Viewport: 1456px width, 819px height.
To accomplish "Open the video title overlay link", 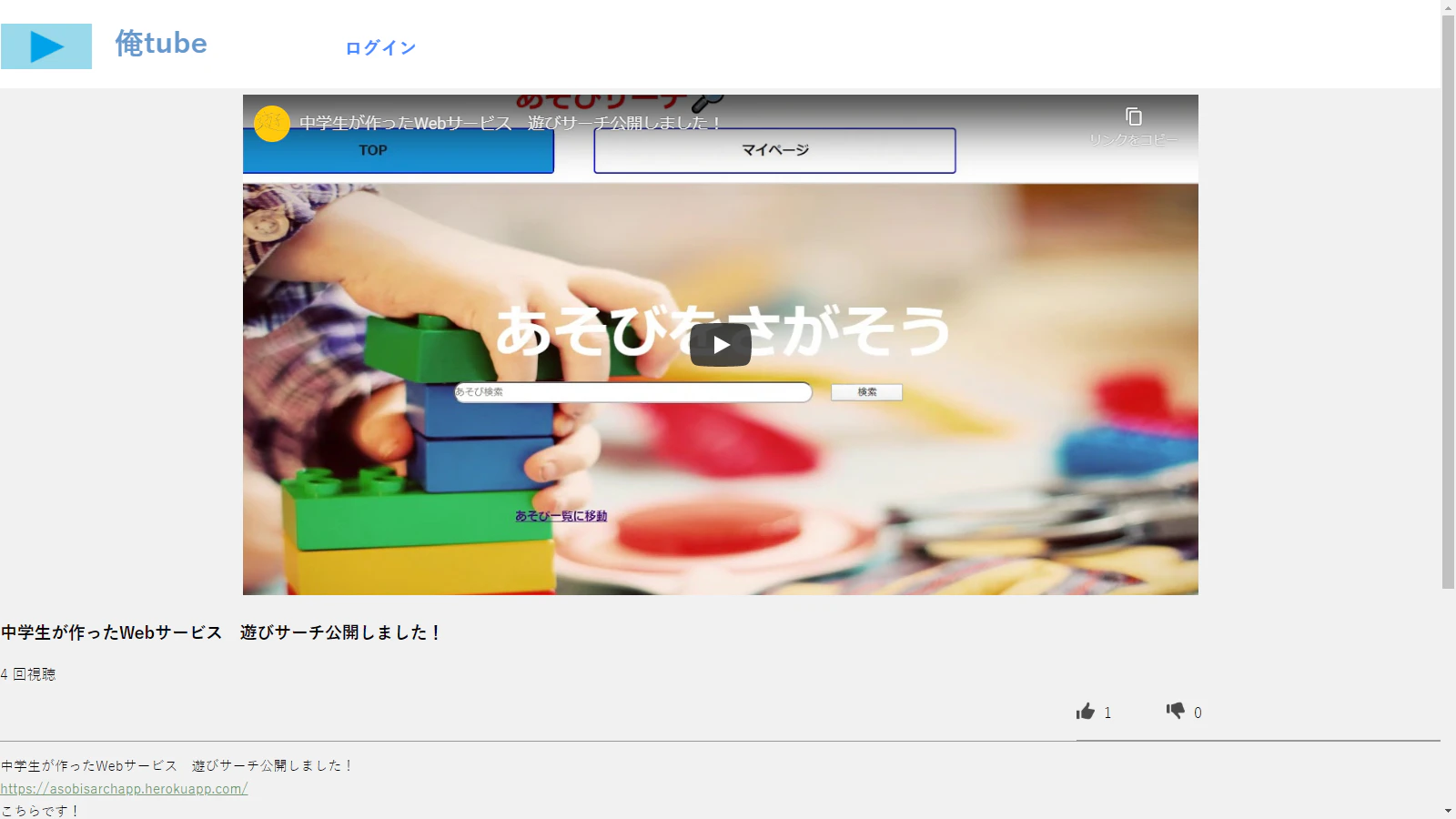I will [x=511, y=123].
